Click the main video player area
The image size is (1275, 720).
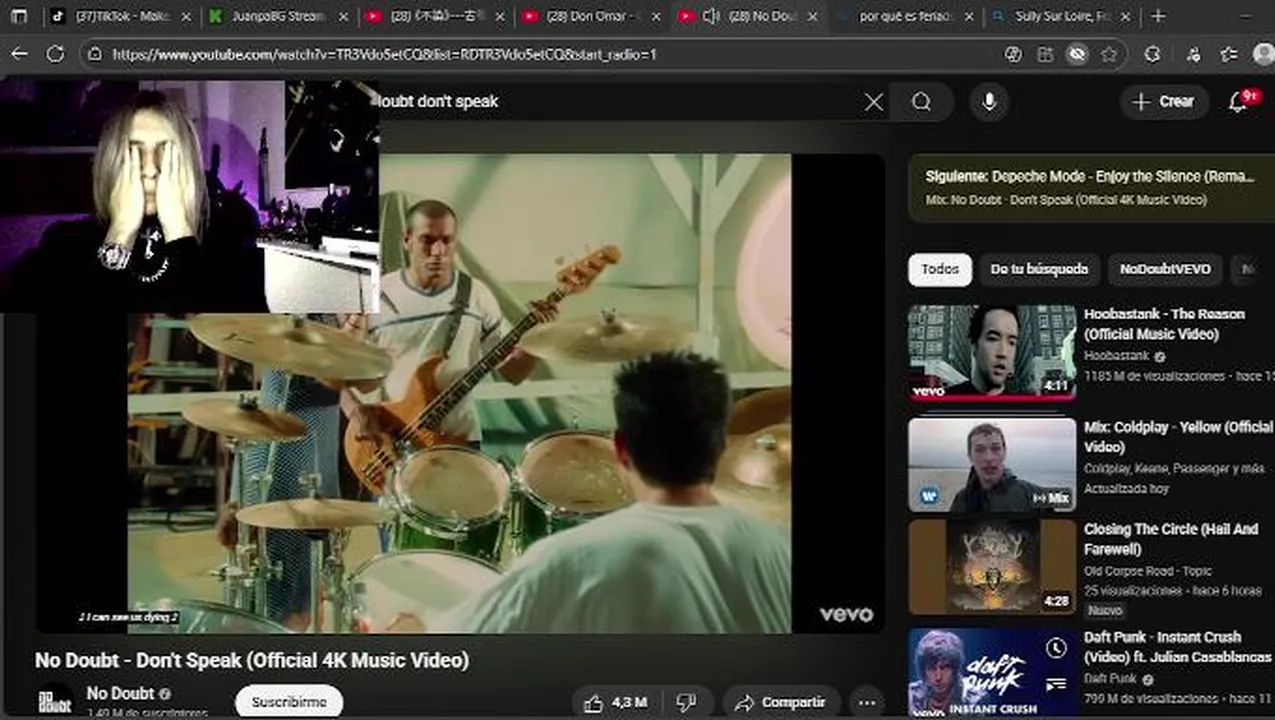(x=460, y=393)
